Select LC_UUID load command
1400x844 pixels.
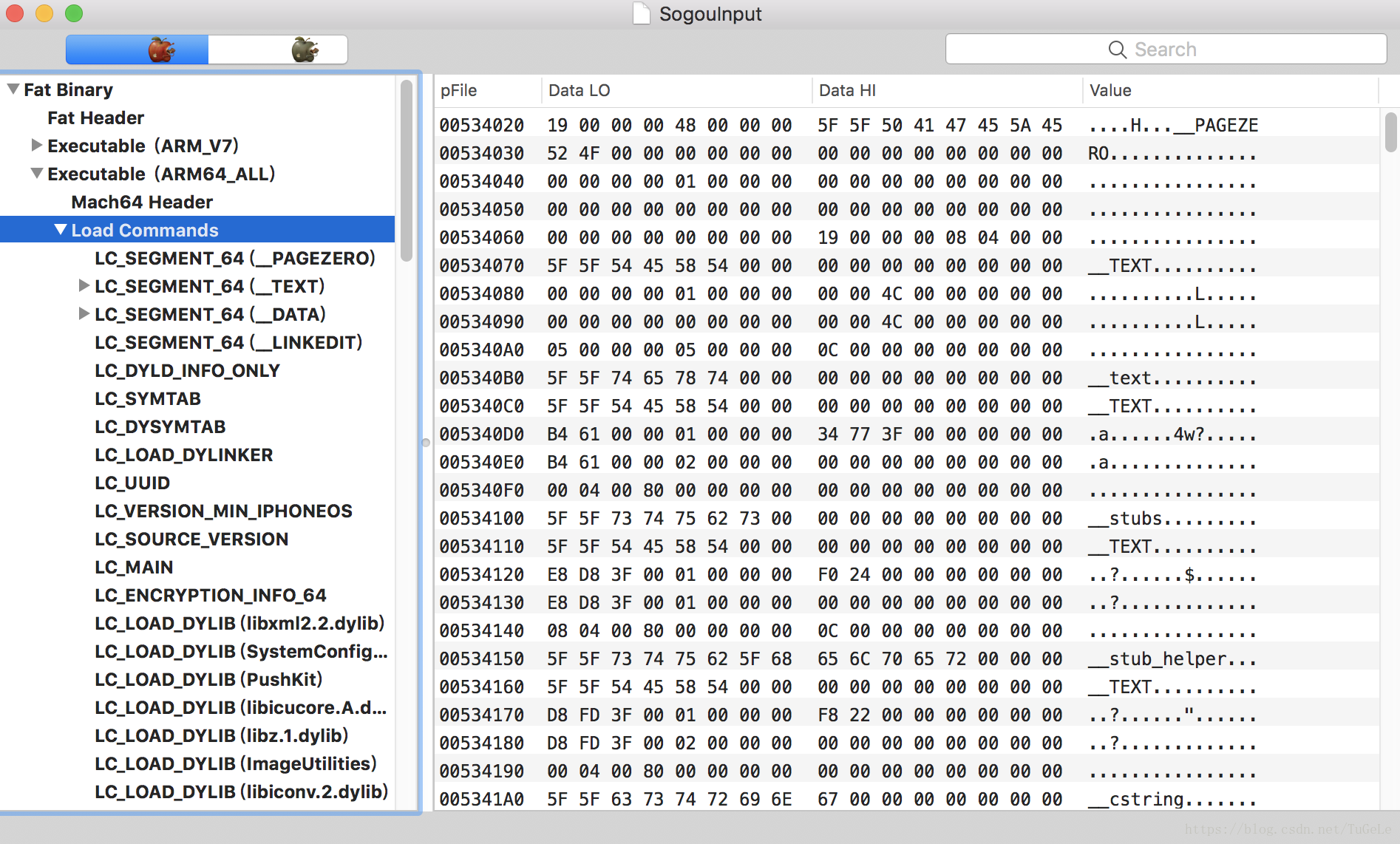coord(132,483)
